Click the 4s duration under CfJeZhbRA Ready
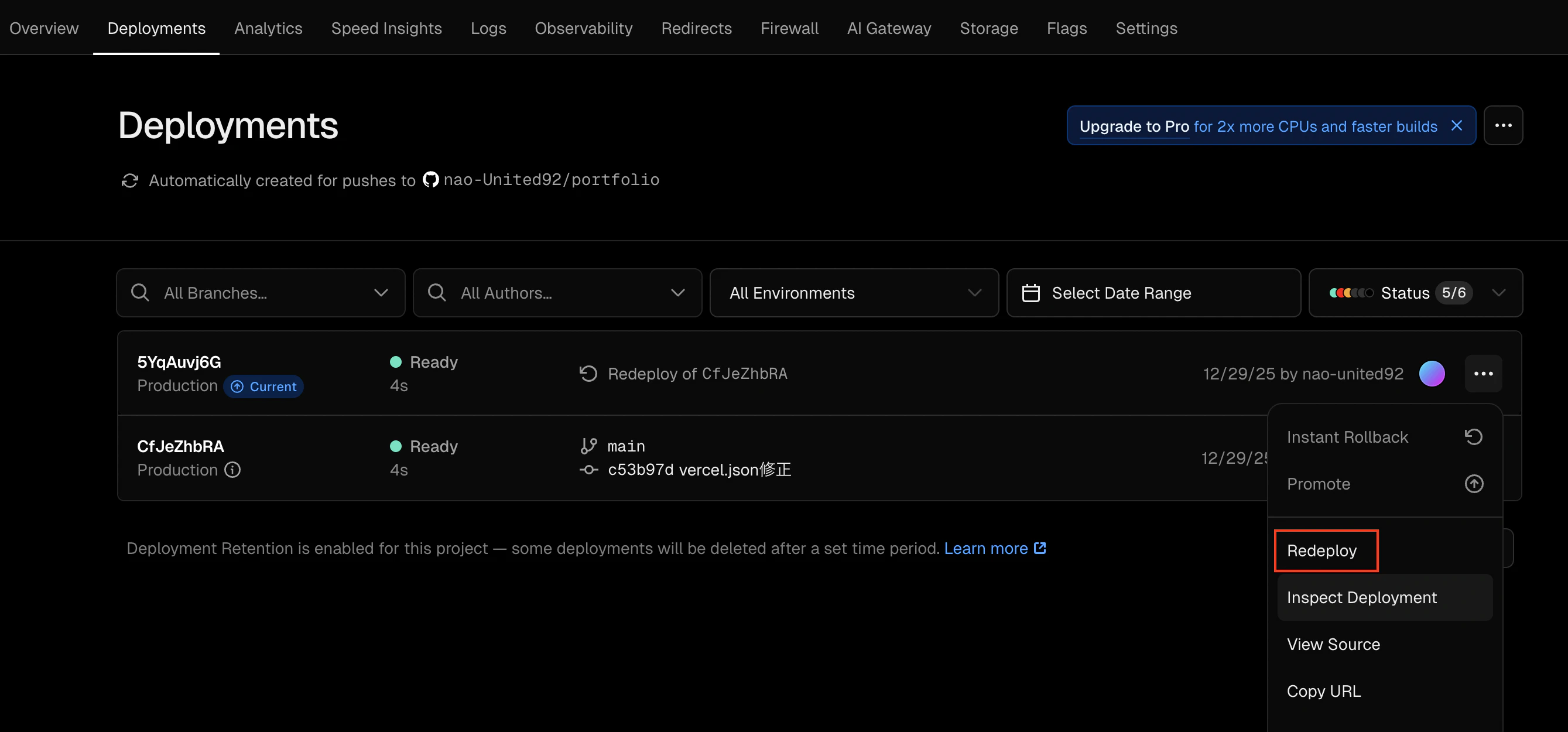 (399, 470)
